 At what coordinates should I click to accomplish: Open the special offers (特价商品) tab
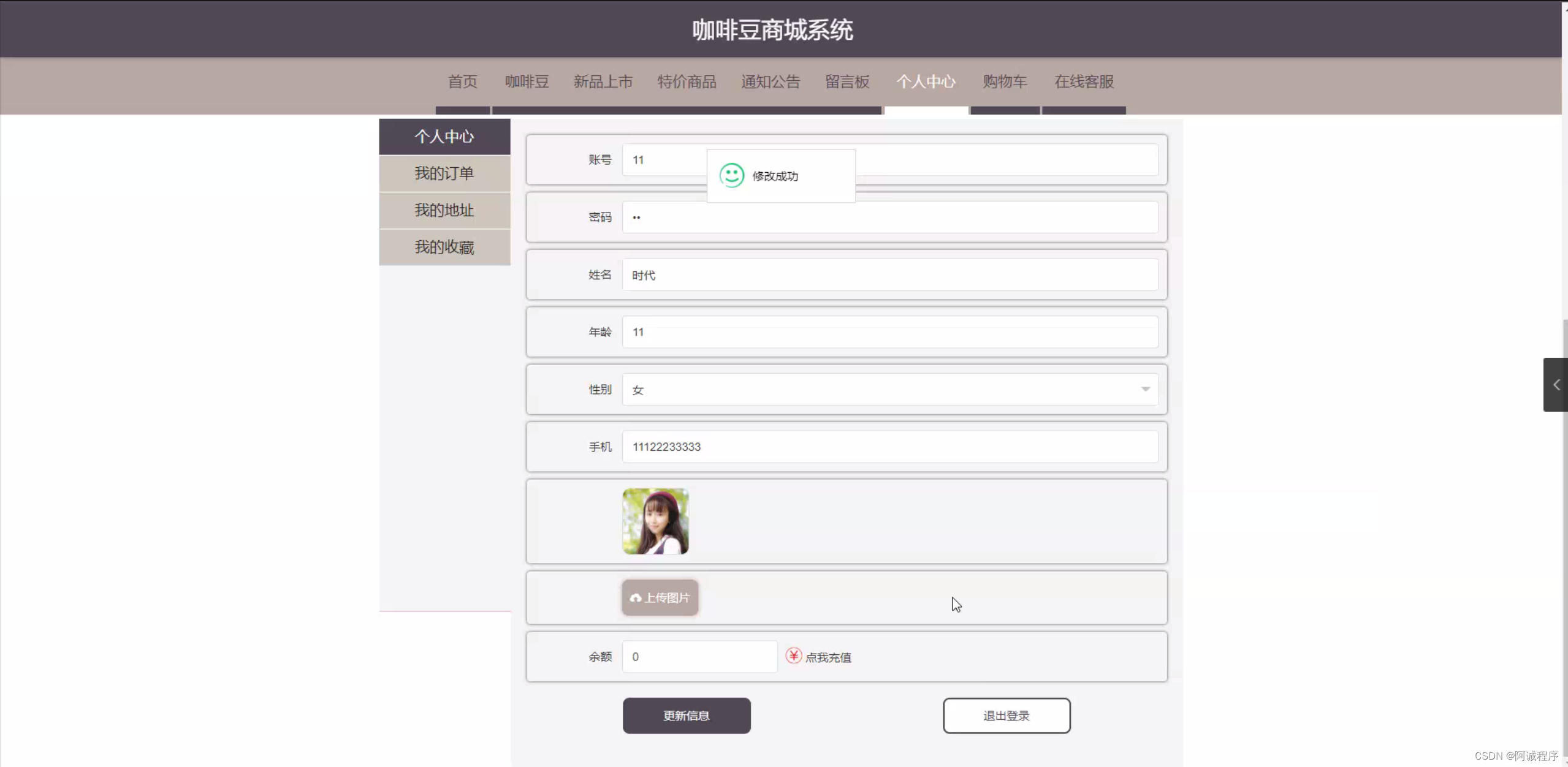(686, 81)
